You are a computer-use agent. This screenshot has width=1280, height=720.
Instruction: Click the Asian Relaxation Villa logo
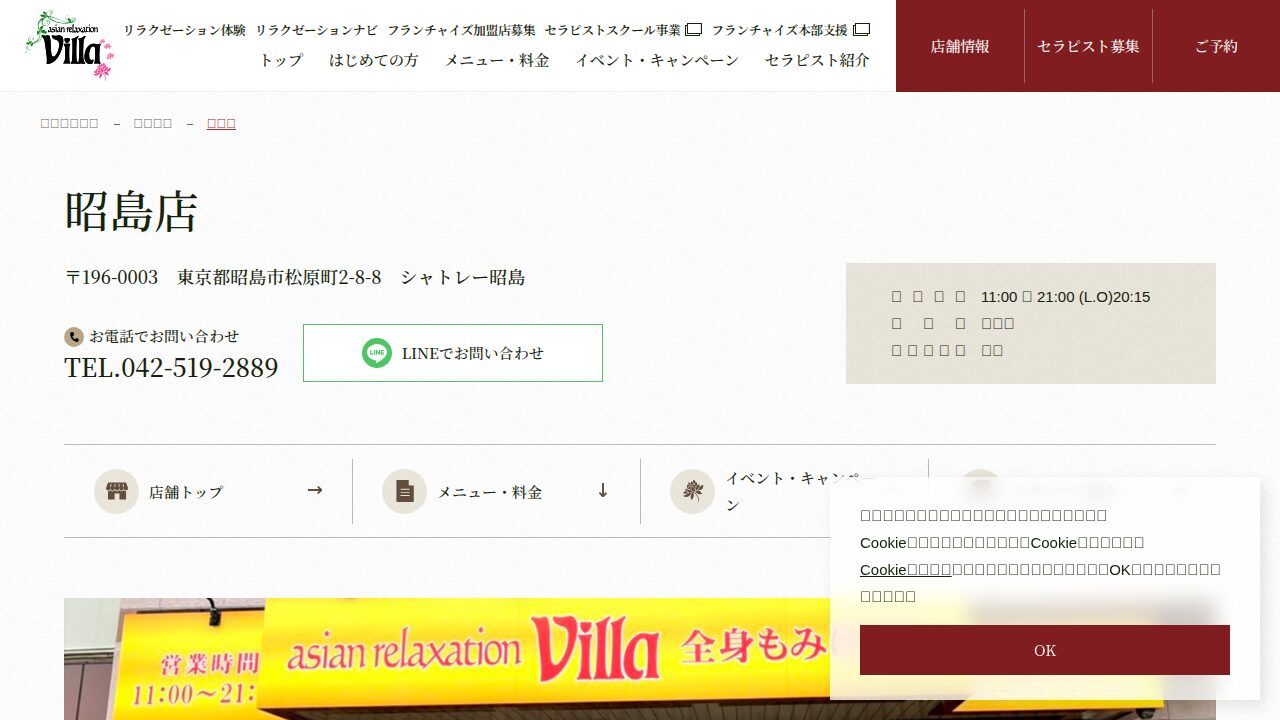(x=69, y=45)
